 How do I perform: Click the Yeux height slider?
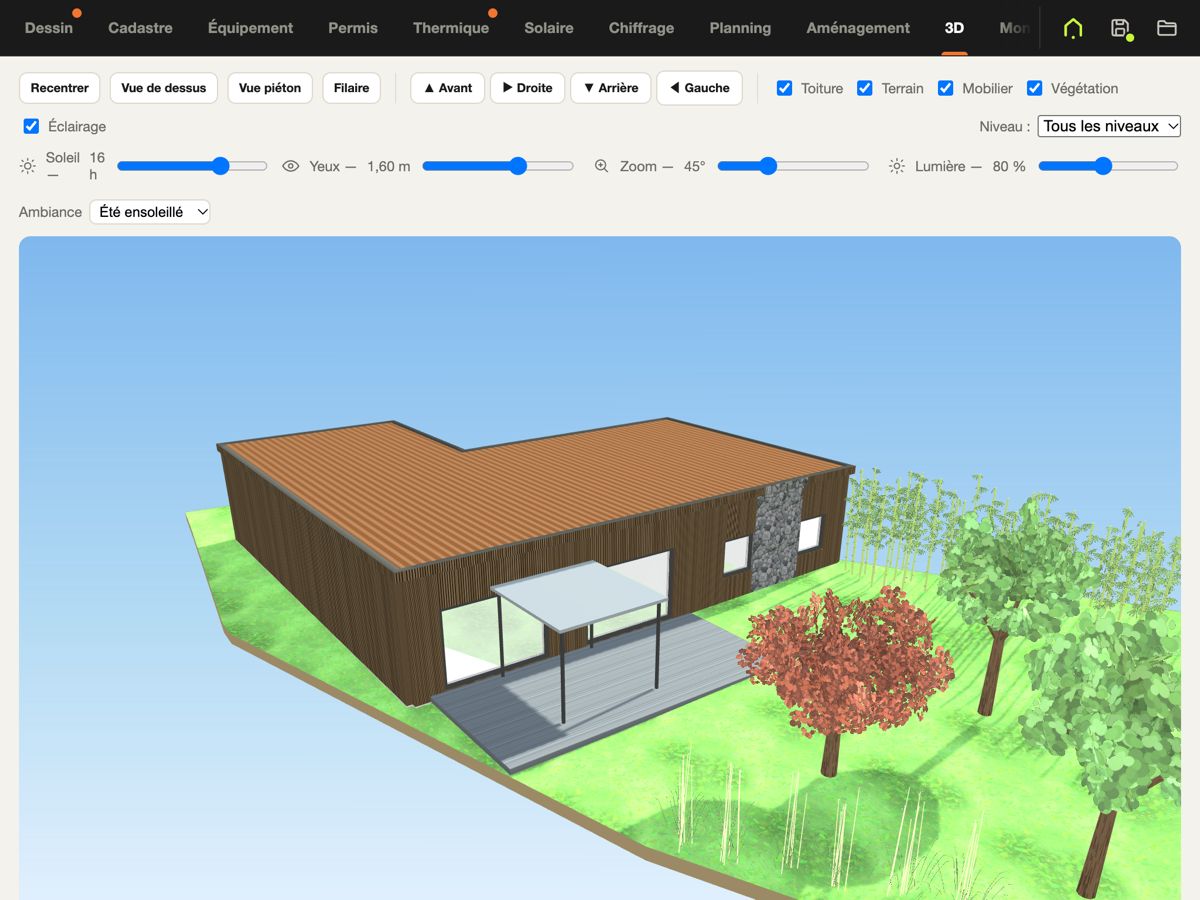(498, 166)
